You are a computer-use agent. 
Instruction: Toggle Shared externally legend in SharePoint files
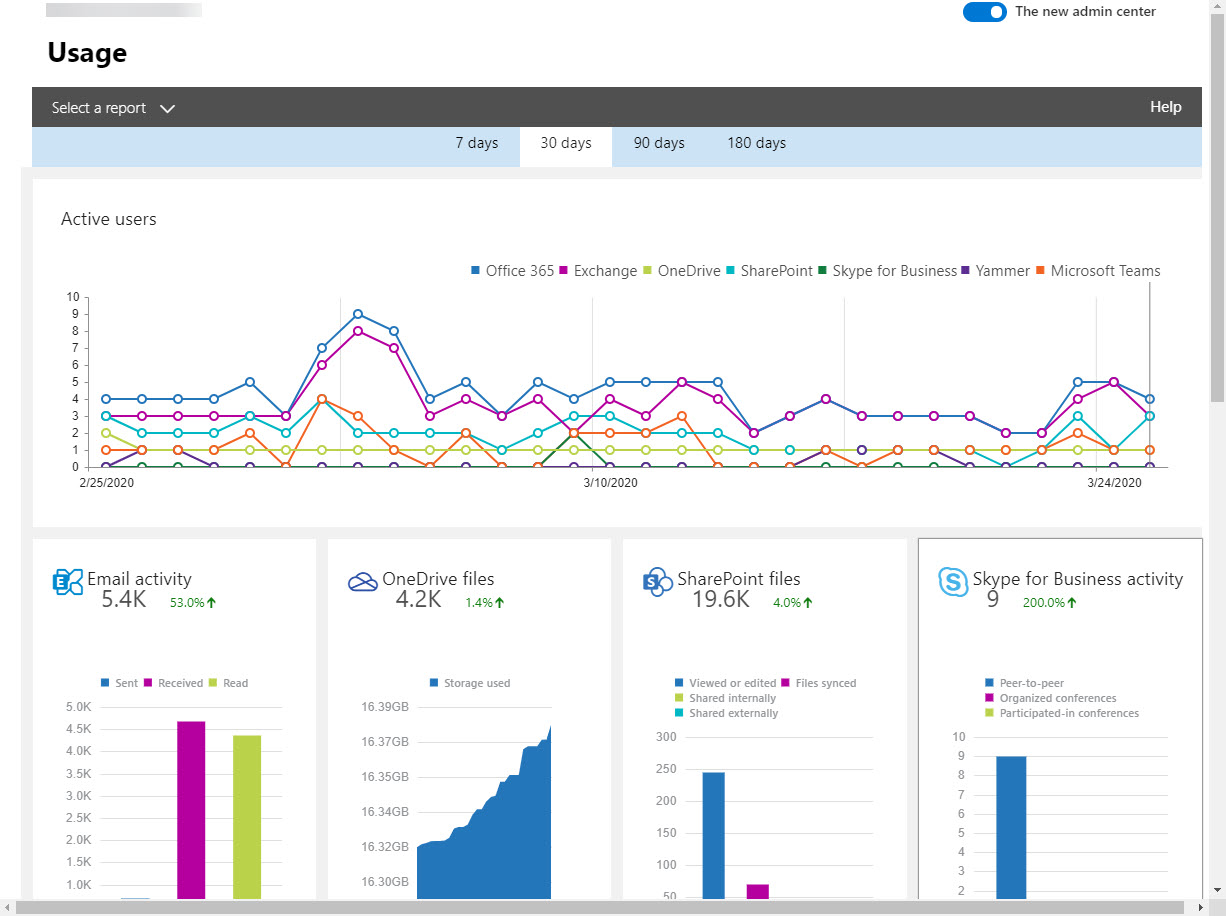coord(727,713)
